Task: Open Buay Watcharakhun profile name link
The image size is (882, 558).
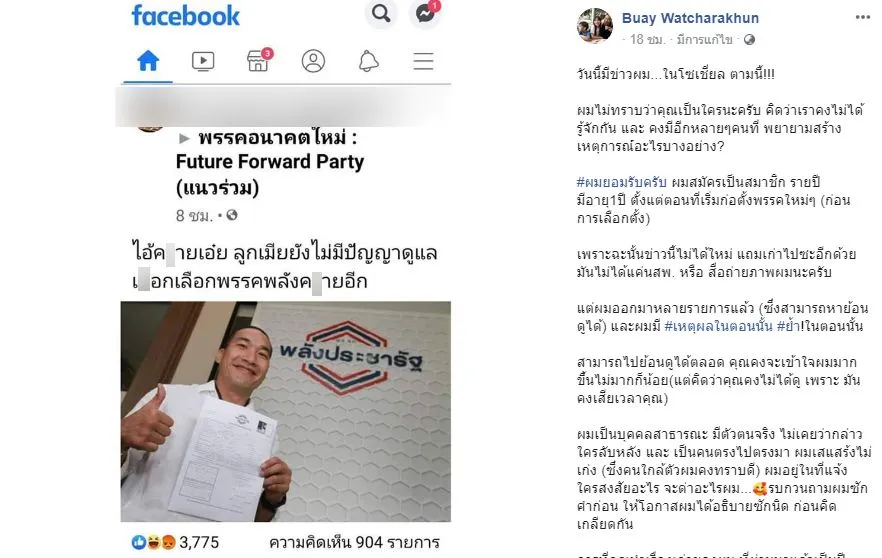Action: (690, 19)
